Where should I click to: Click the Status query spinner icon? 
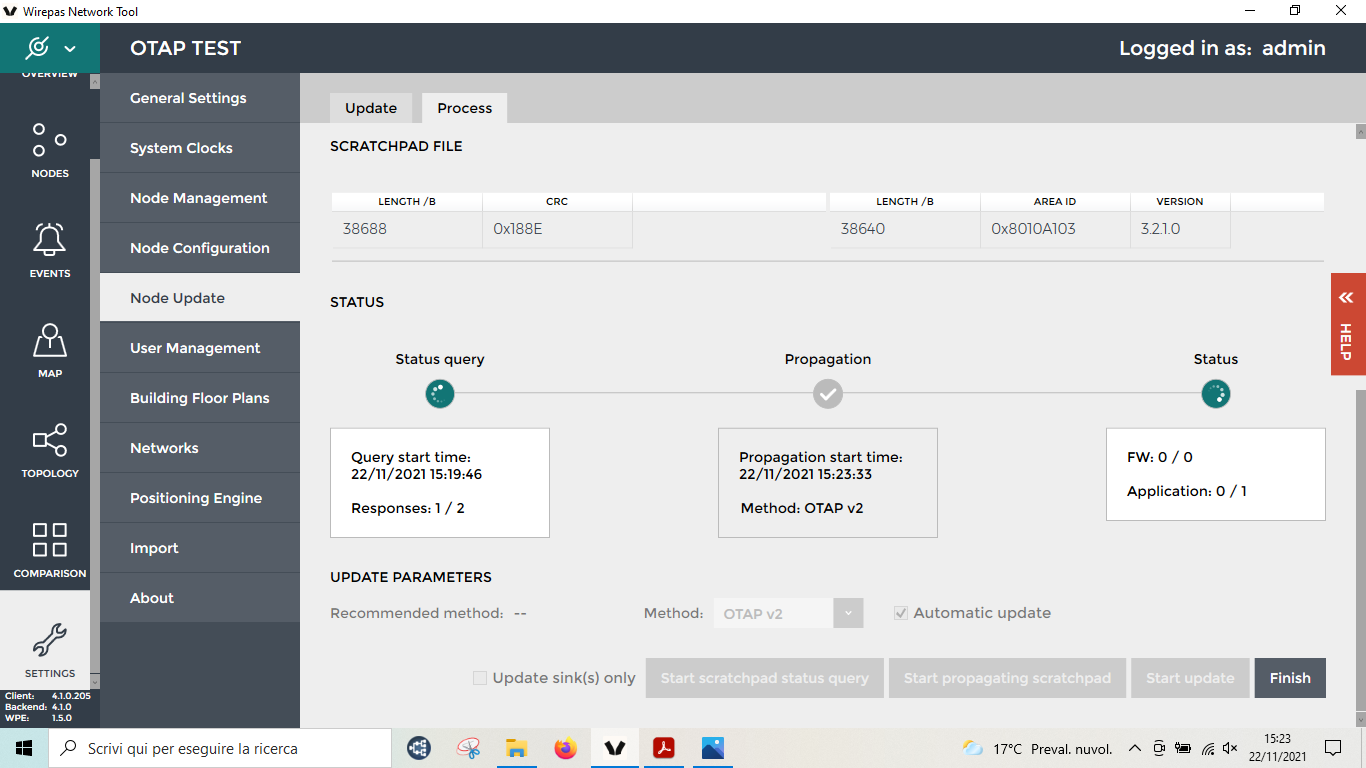(x=440, y=394)
